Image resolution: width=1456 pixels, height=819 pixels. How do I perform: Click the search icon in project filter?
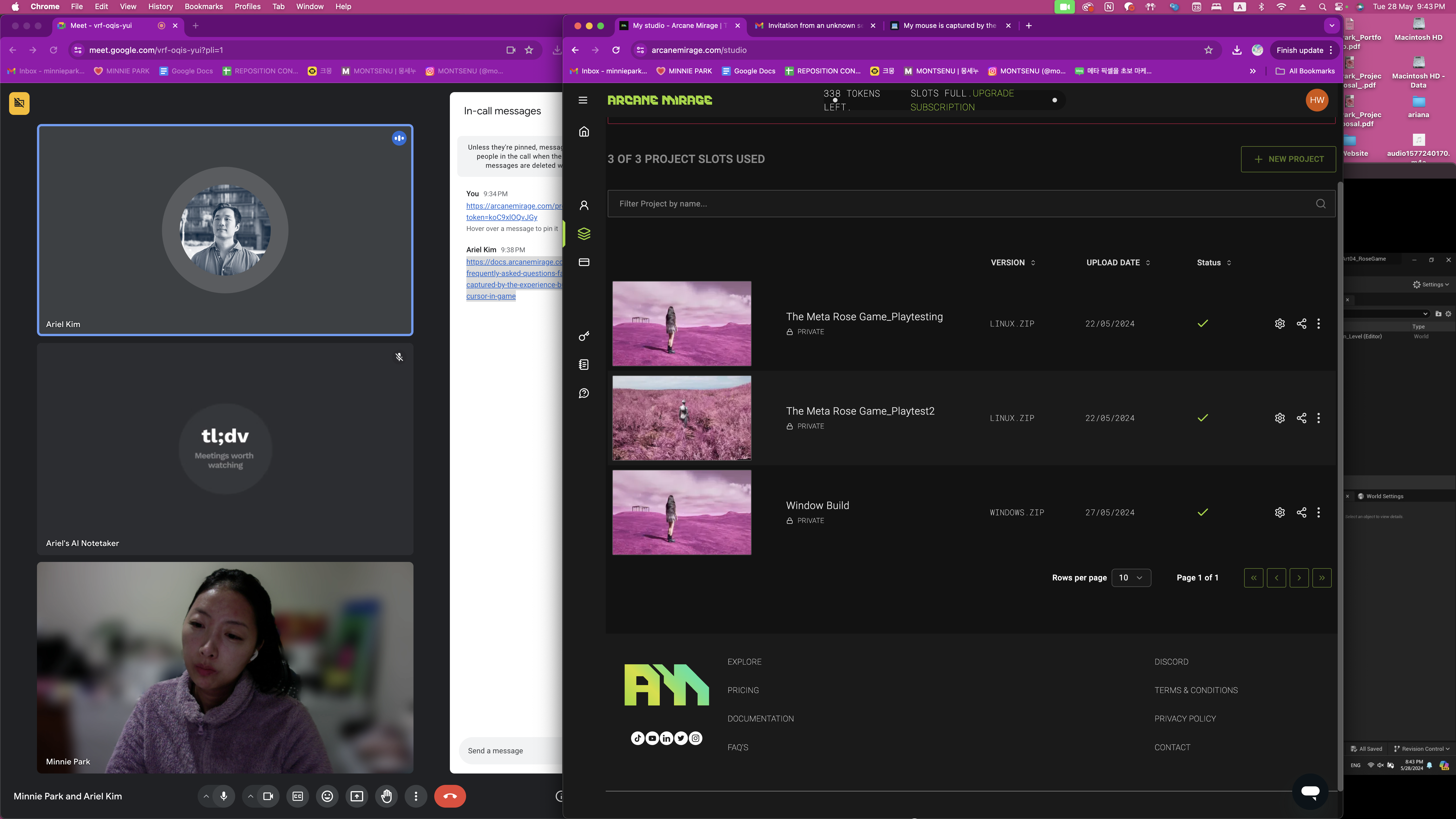point(1321,204)
